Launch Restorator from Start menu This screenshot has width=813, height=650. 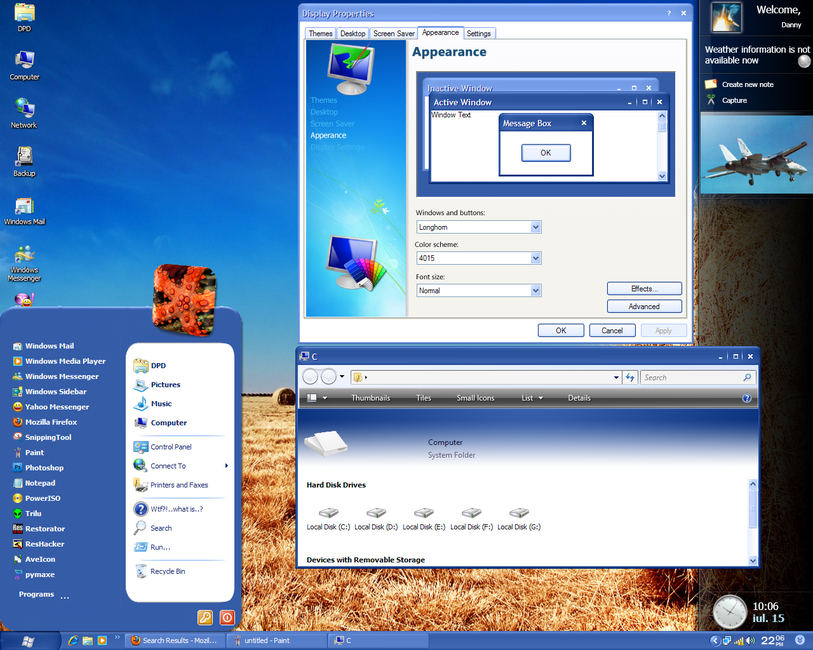pos(39,529)
